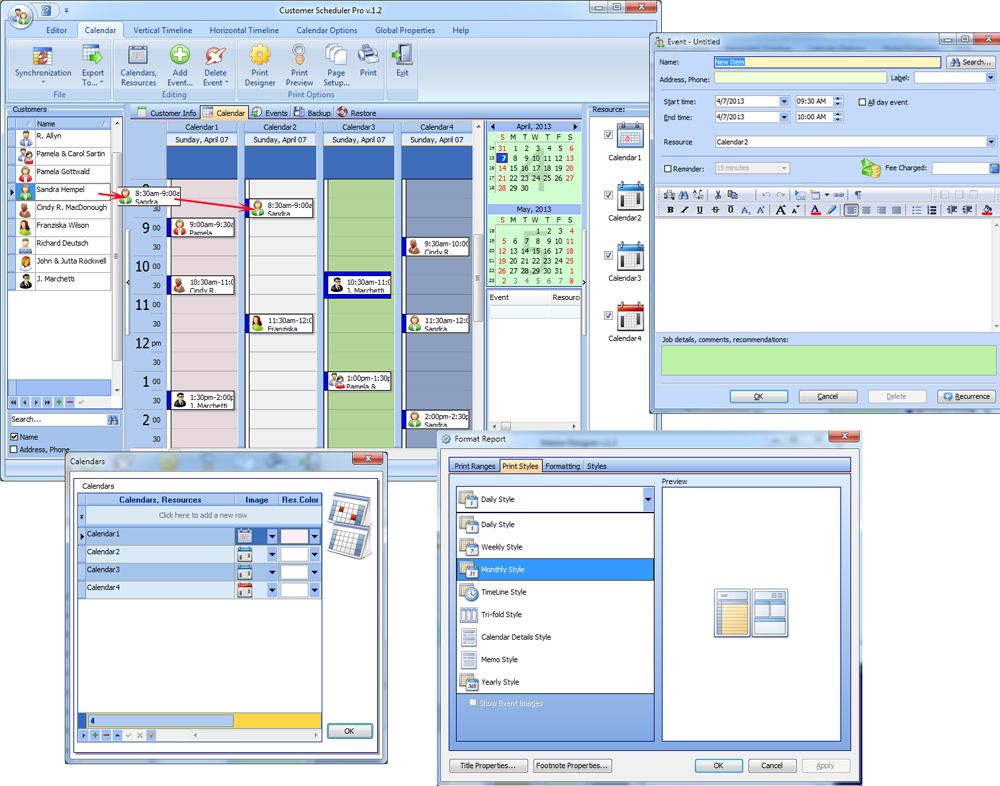This screenshot has height=786, width=1000.
Task: Switch to the Events tab
Action: pyautogui.click(x=270, y=112)
